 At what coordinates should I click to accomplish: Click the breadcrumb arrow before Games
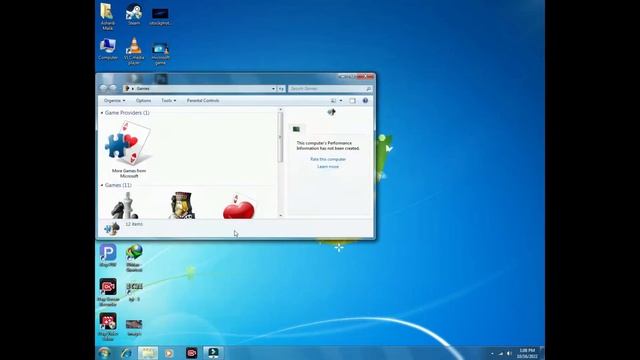133,89
